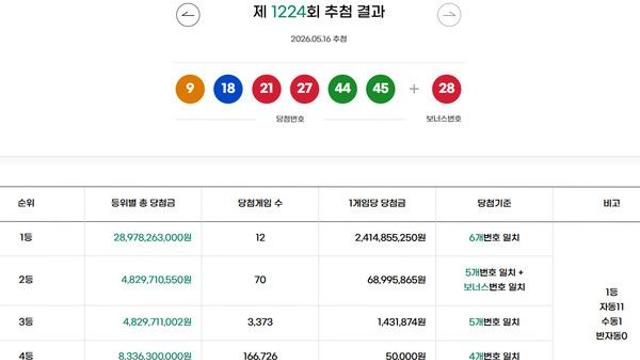Select the red ball numbered 27
The width and height of the screenshot is (640, 360).
(304, 89)
